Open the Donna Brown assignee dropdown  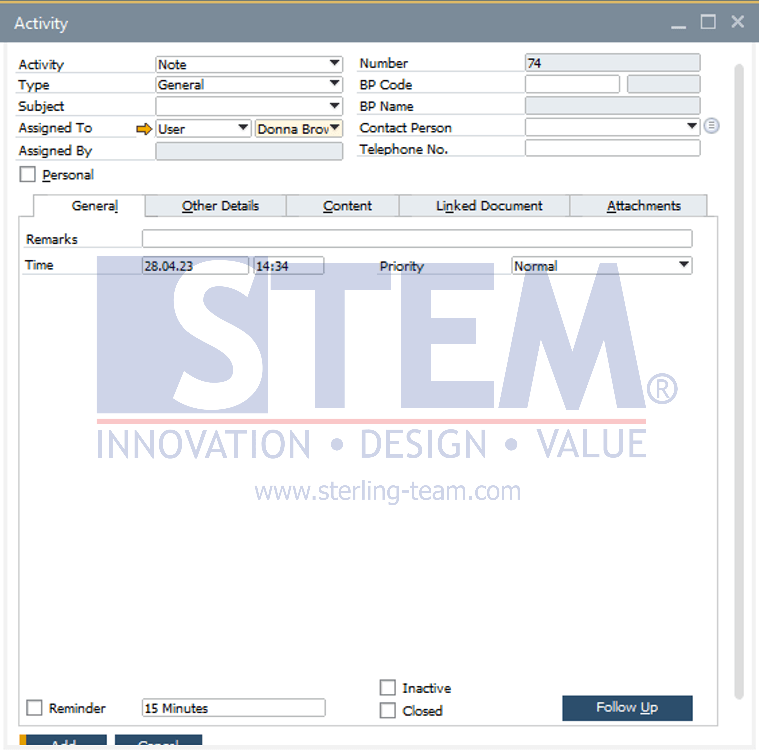299,129
